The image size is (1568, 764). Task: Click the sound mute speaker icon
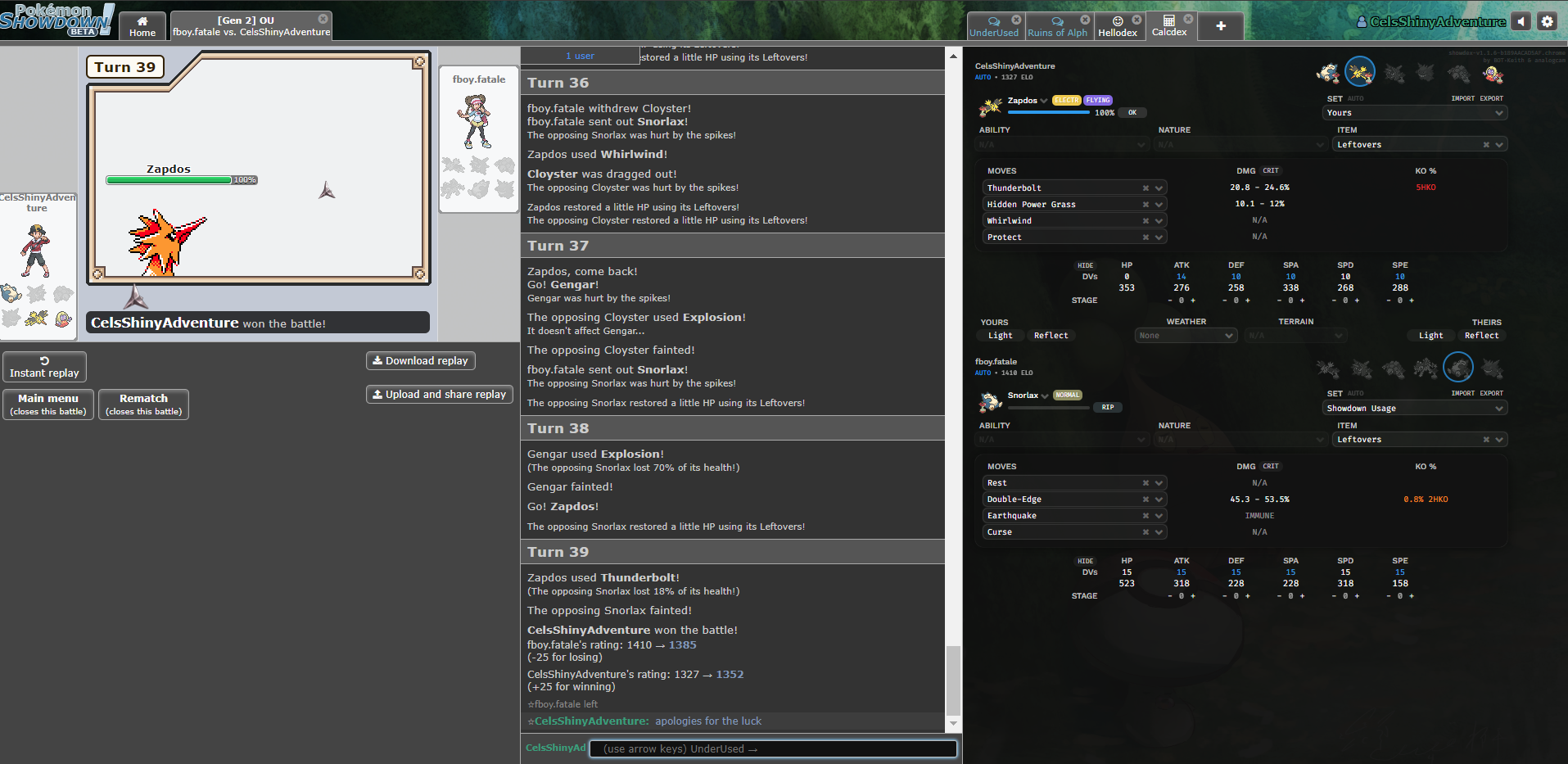1521,21
